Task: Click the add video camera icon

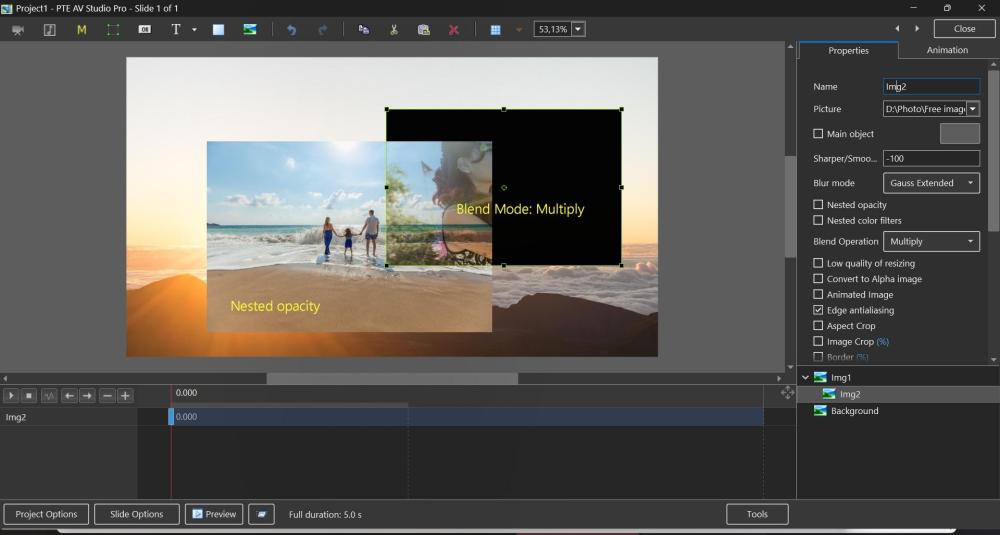Action: click(x=18, y=30)
